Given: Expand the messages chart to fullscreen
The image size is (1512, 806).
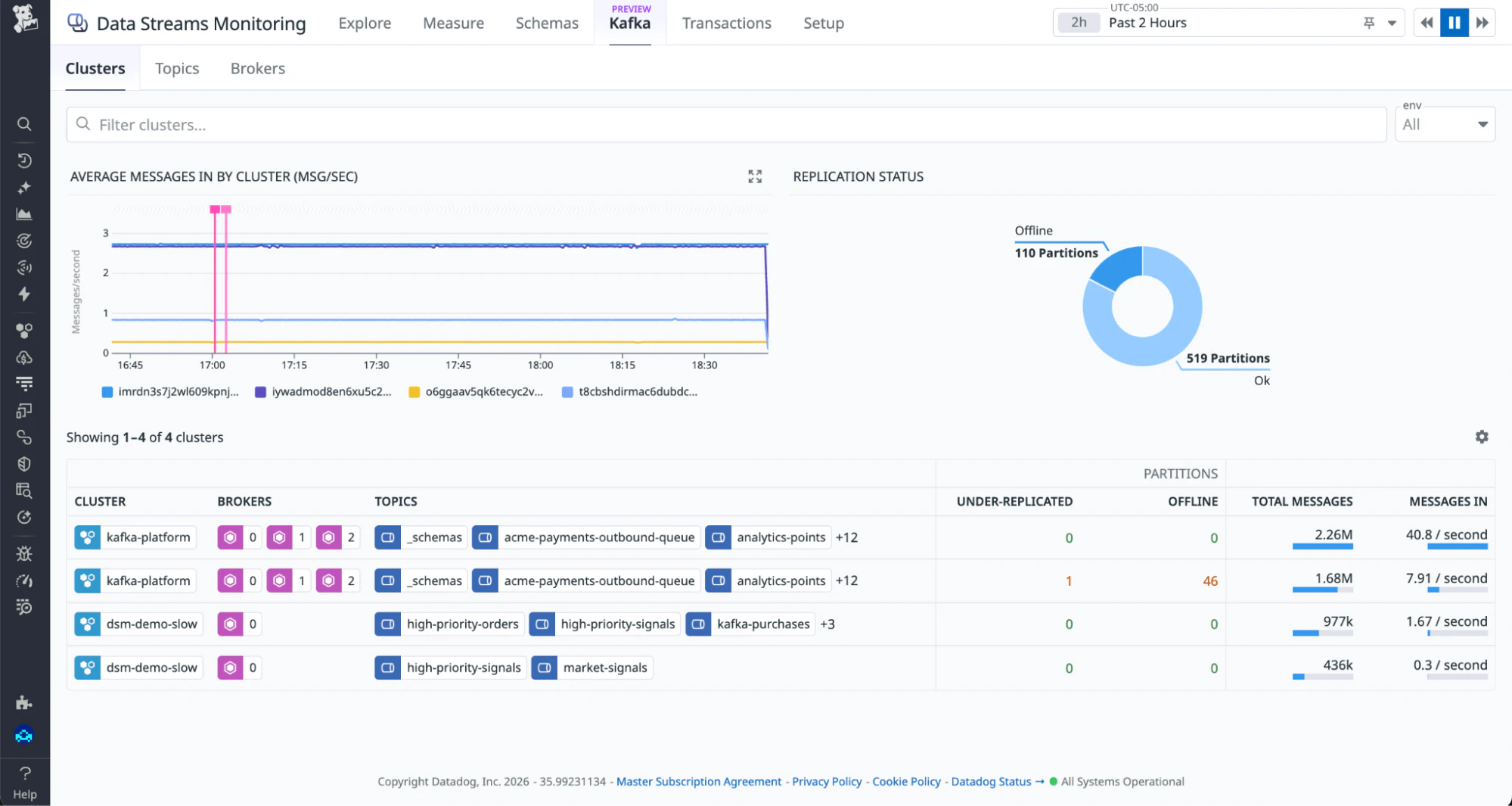Looking at the screenshot, I should 754,176.
